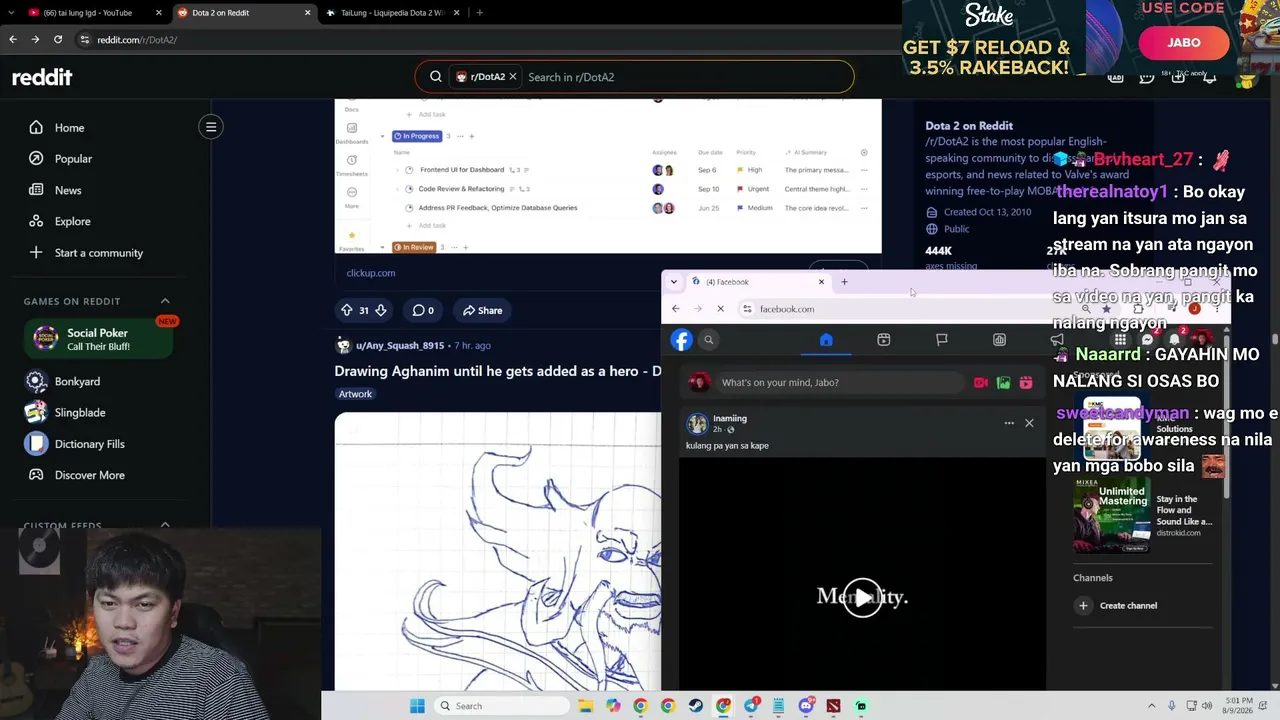This screenshot has width=1280, height=720.
Task: Click the Reddit logo
Action: click(x=42, y=77)
